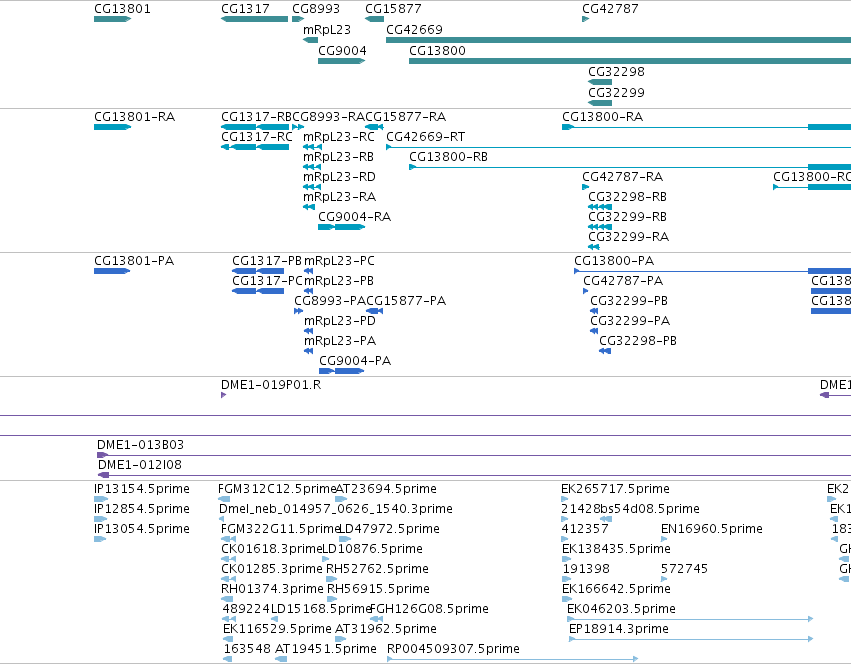Click the CG9004 gene label
This screenshot has height=664, width=851.
point(342,50)
